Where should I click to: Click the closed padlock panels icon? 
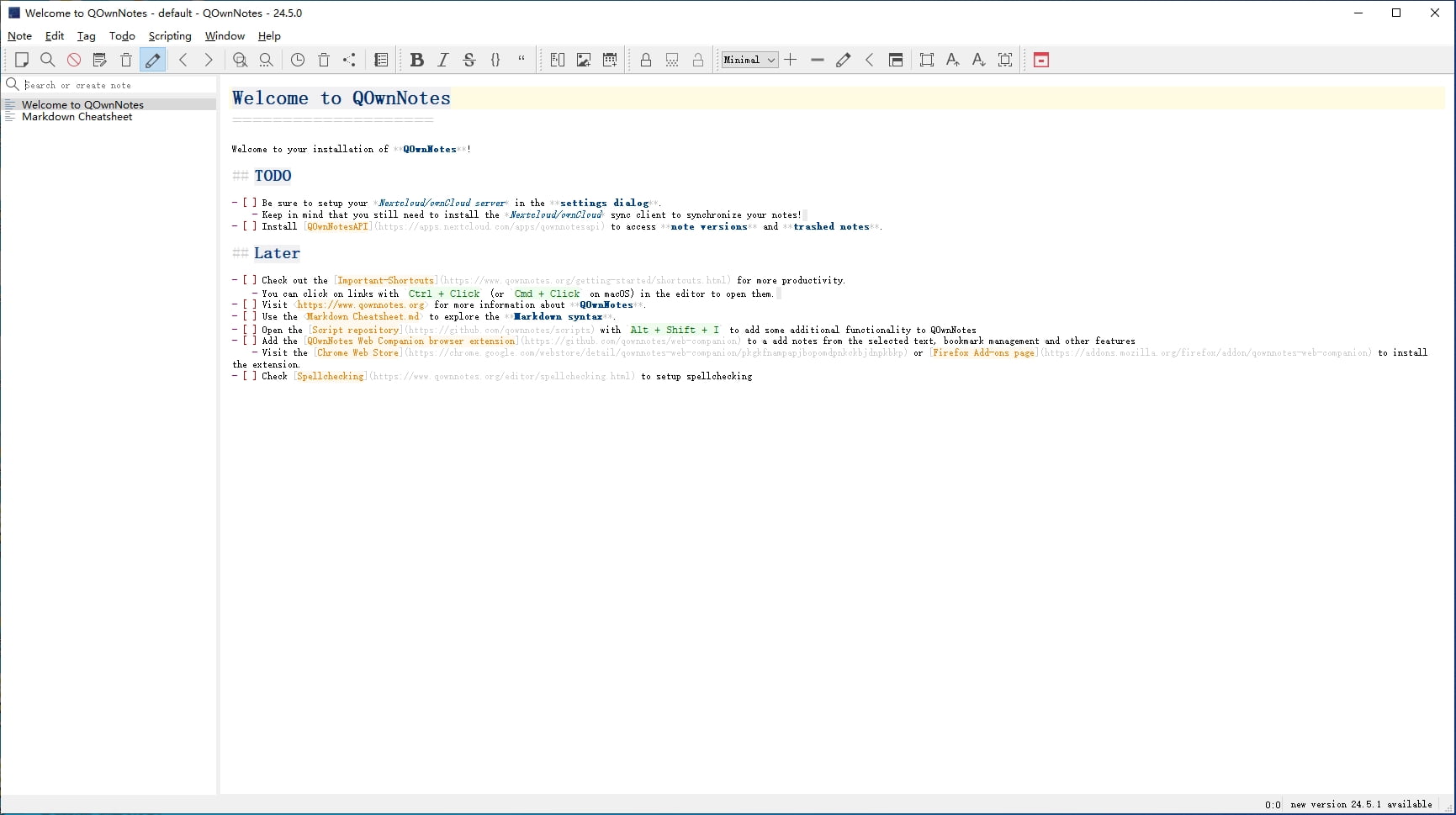pyautogui.click(x=646, y=60)
